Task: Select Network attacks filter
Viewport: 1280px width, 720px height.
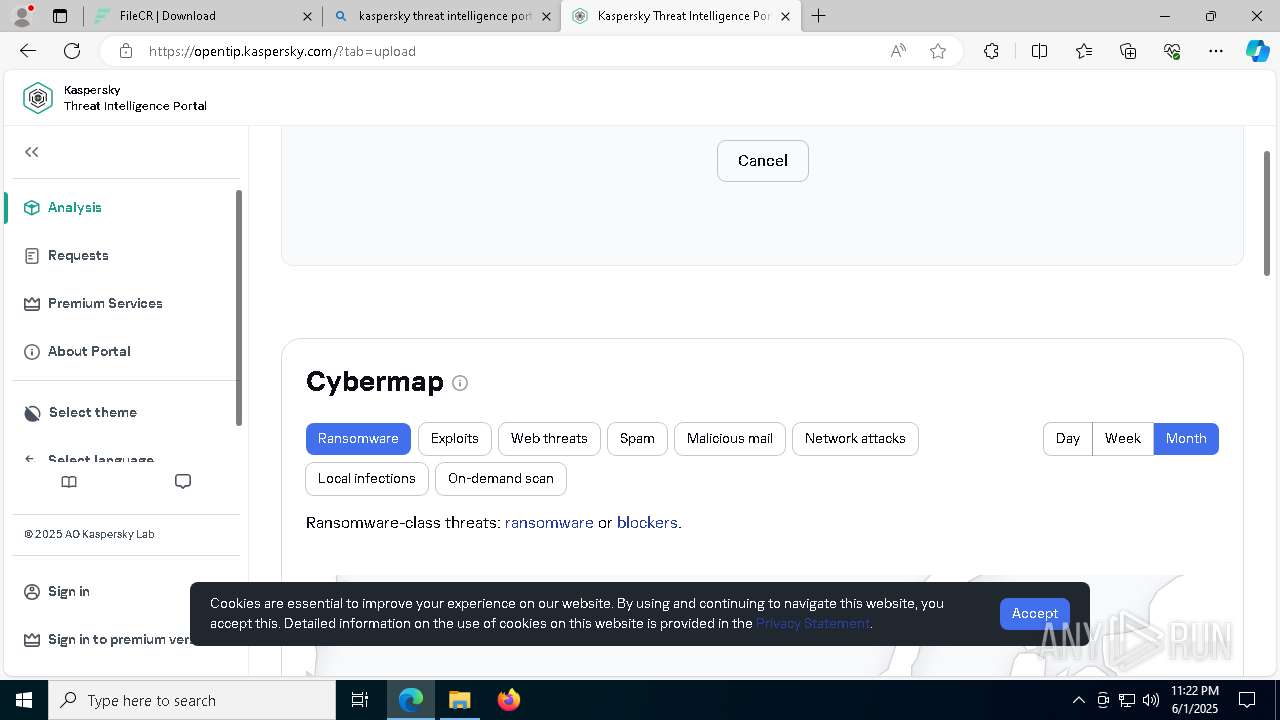Action: 855,439
